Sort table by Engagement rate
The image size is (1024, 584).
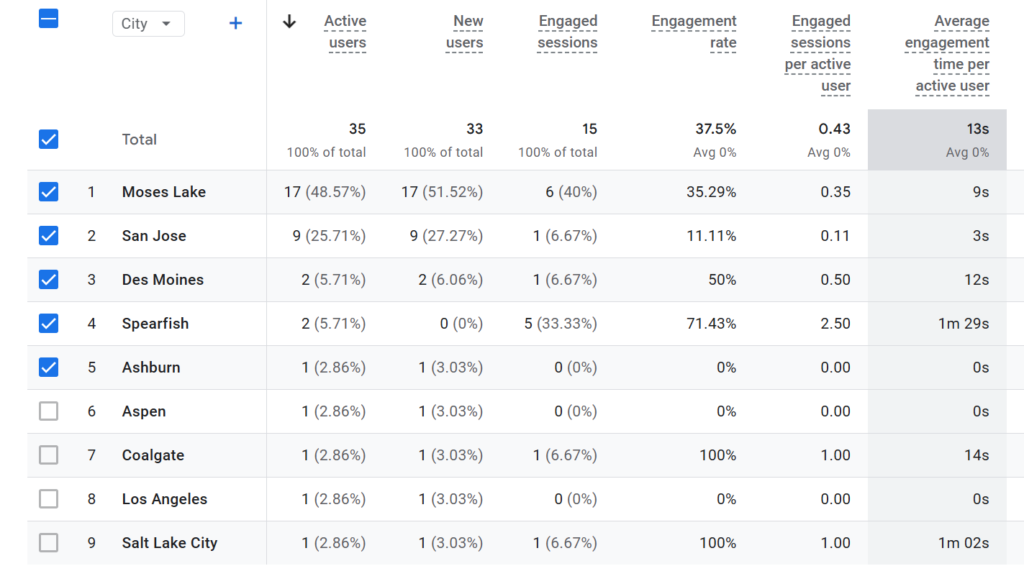point(694,32)
